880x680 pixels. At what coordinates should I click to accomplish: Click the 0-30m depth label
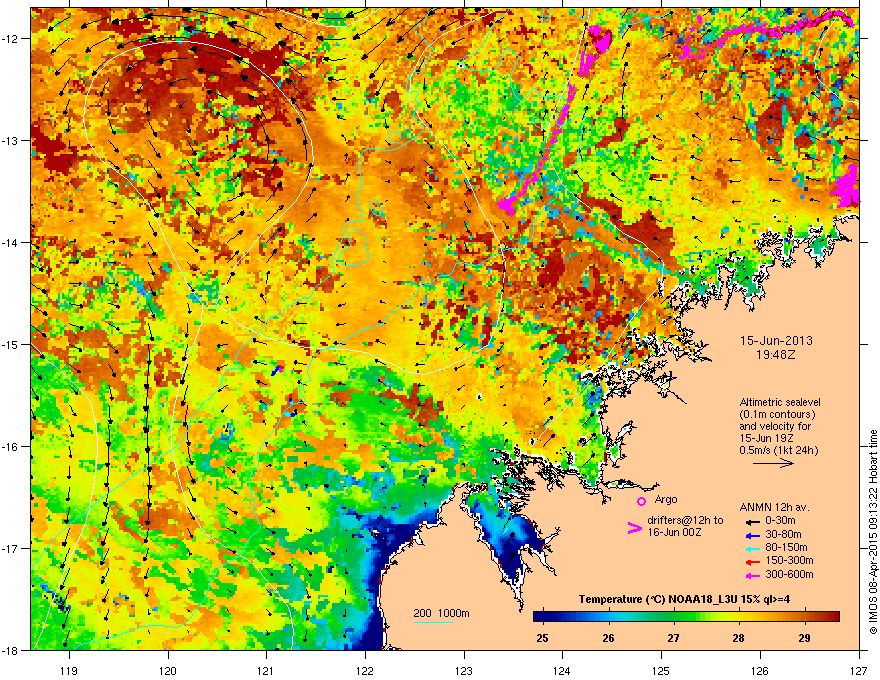[780, 521]
